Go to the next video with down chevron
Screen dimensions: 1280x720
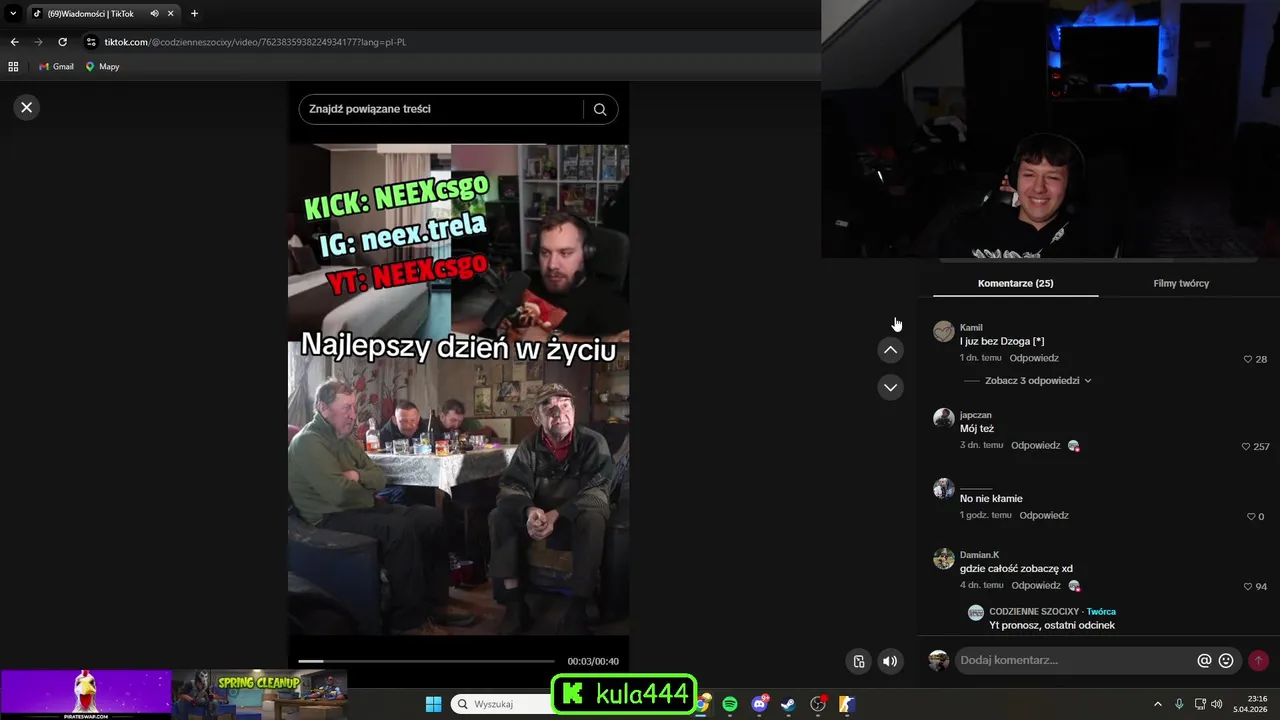890,387
